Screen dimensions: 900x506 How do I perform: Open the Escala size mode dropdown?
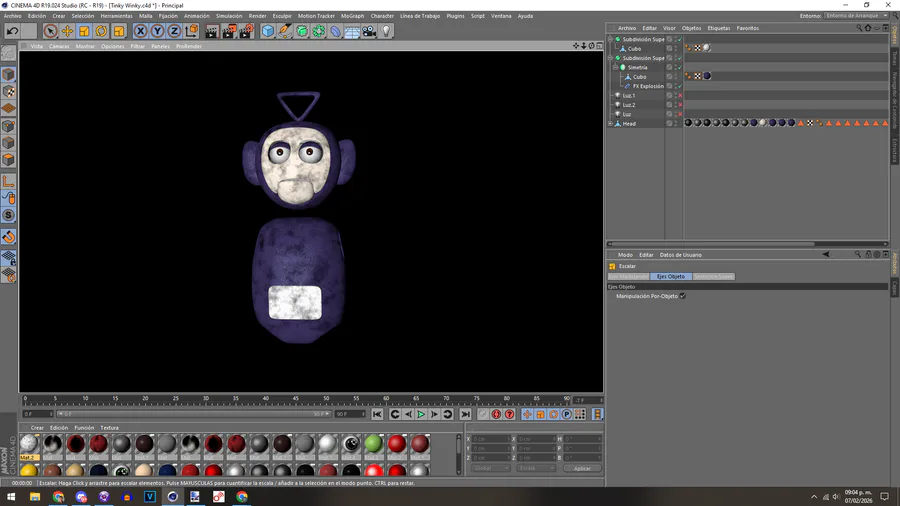tap(536, 468)
